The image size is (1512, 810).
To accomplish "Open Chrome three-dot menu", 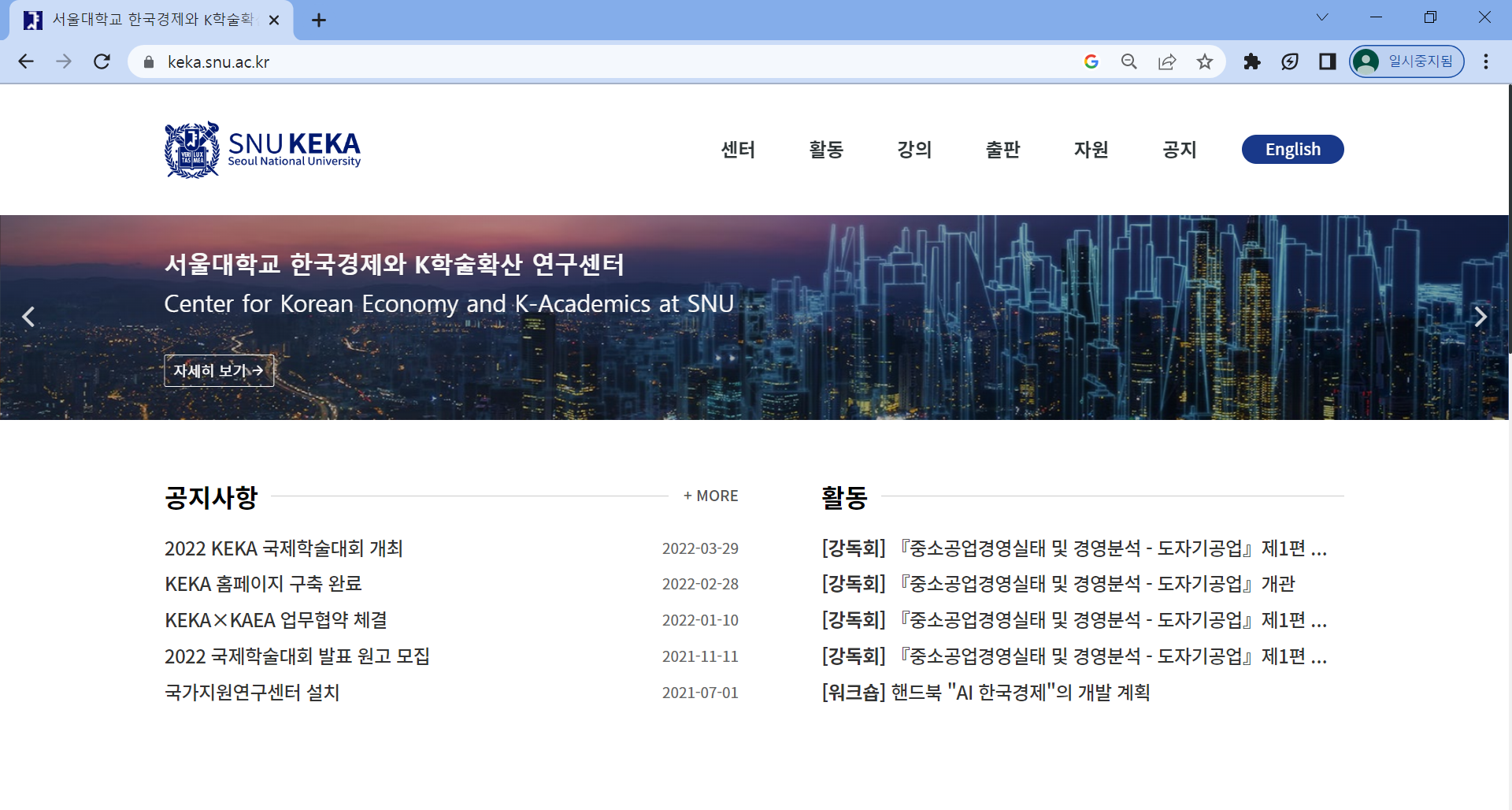I will tap(1486, 61).
